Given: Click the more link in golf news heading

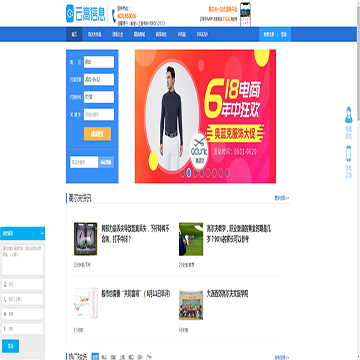Looking at the screenshot, I should [282, 198].
